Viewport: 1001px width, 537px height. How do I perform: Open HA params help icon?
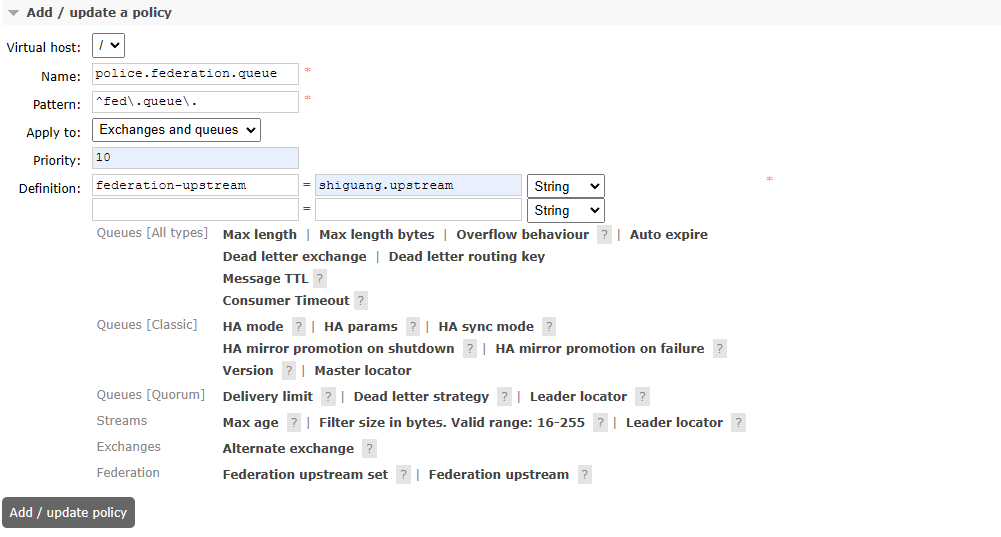413,327
